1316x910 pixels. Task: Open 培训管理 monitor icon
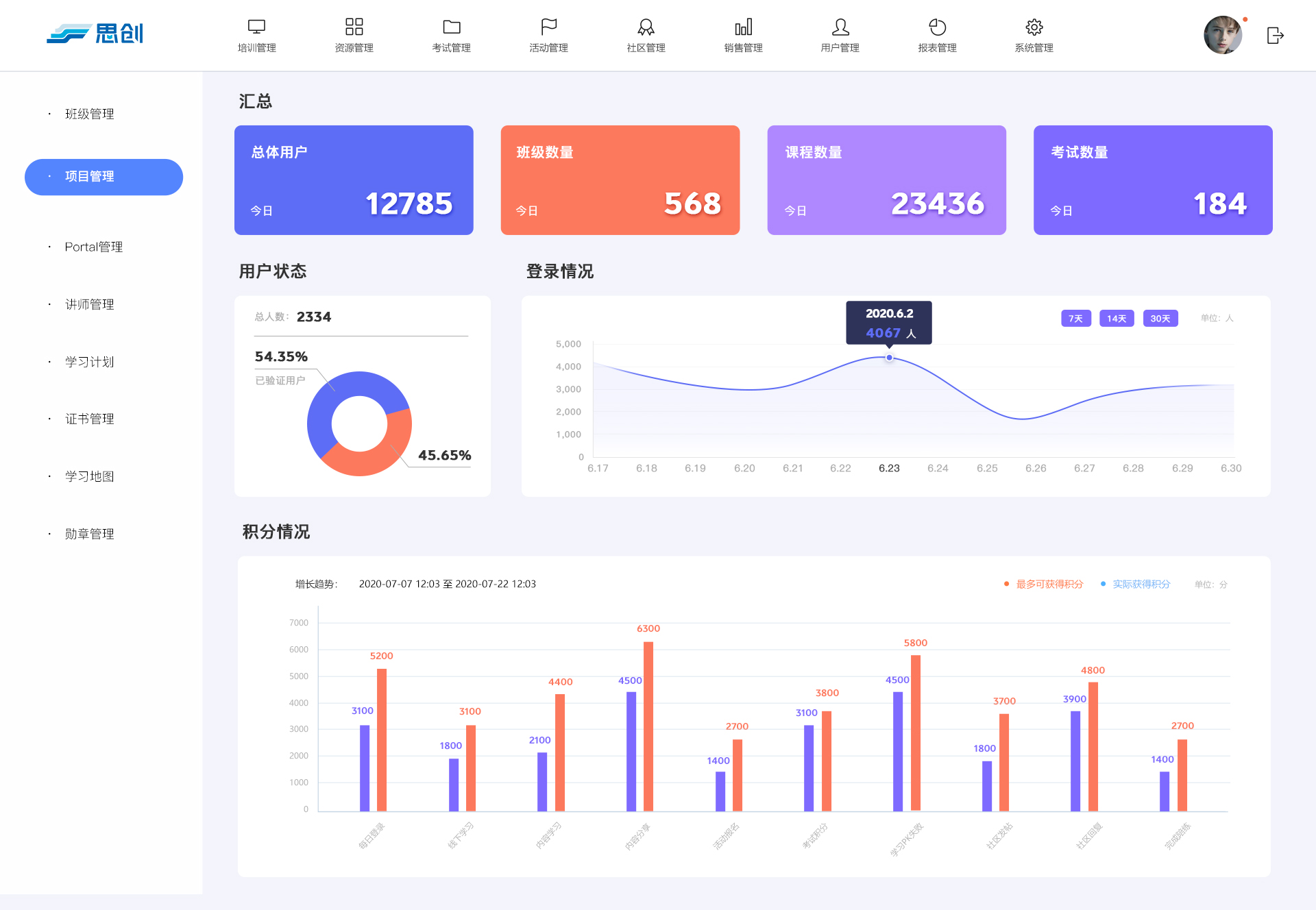[x=256, y=27]
